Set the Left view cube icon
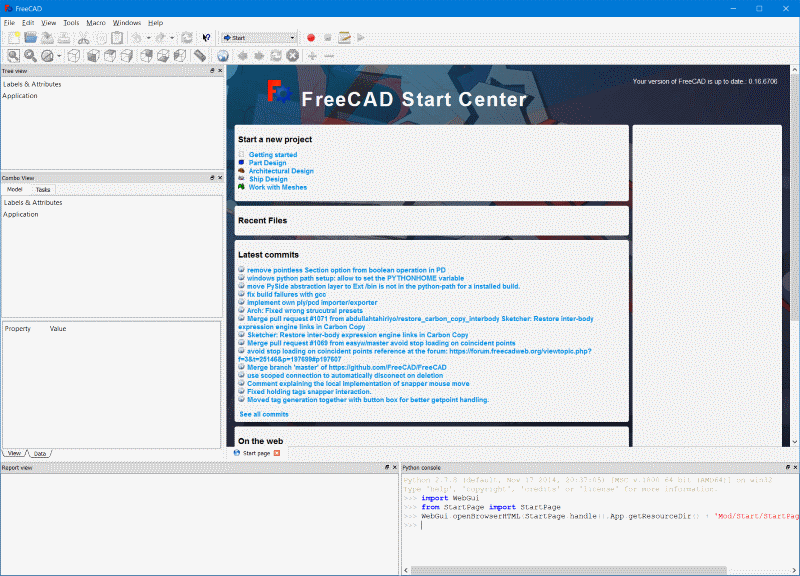This screenshot has width=800, height=576. 180,56
